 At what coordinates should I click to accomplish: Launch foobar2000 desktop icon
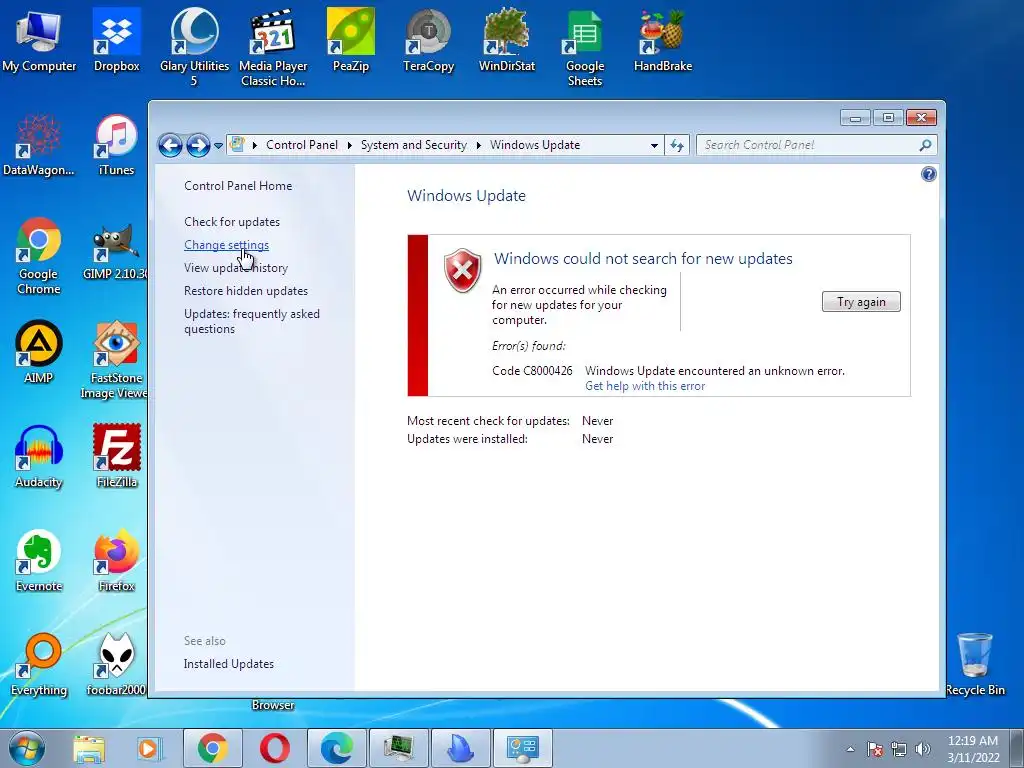(x=116, y=665)
